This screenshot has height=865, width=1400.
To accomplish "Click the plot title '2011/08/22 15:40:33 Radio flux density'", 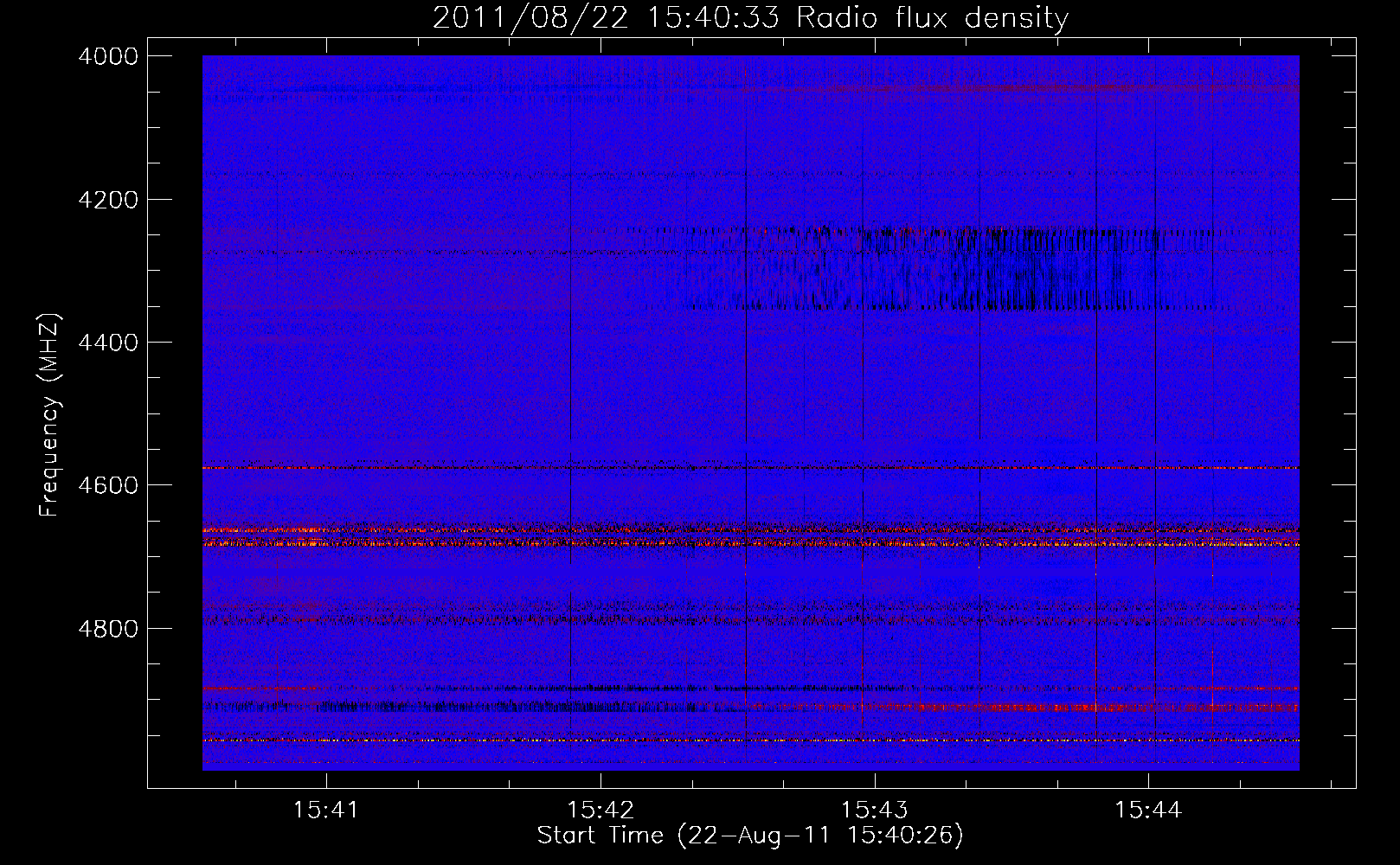I will click(x=750, y=17).
